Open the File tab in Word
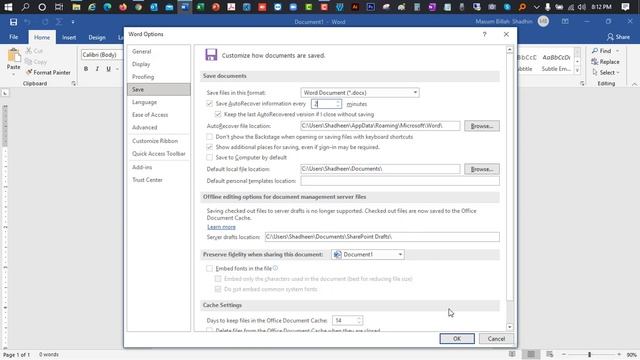 [13, 37]
